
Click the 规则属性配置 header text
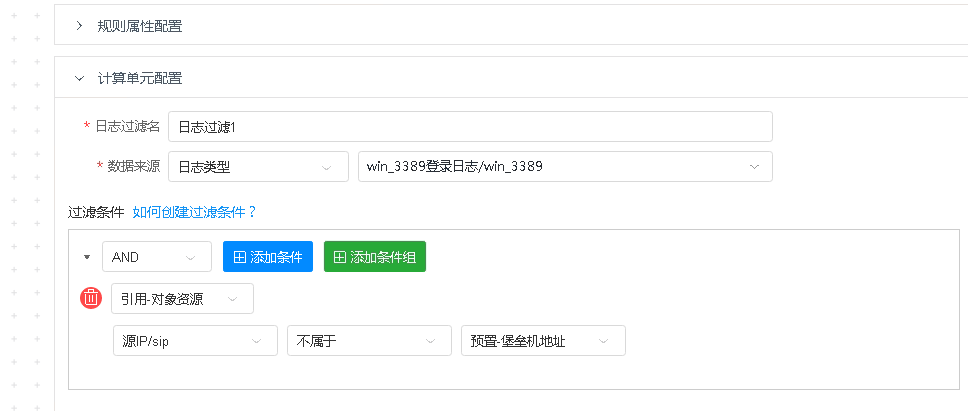[x=140, y=26]
